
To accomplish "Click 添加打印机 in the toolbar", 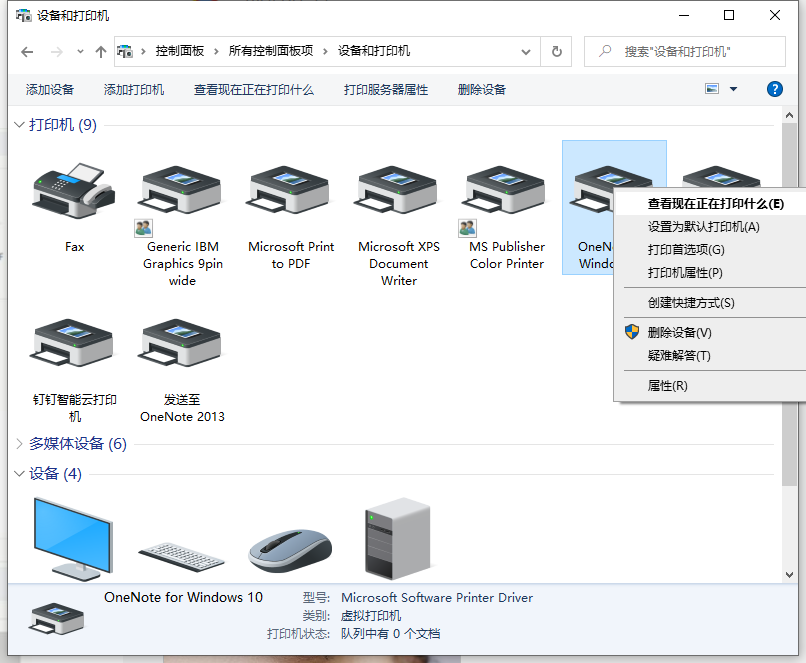I will (x=134, y=89).
